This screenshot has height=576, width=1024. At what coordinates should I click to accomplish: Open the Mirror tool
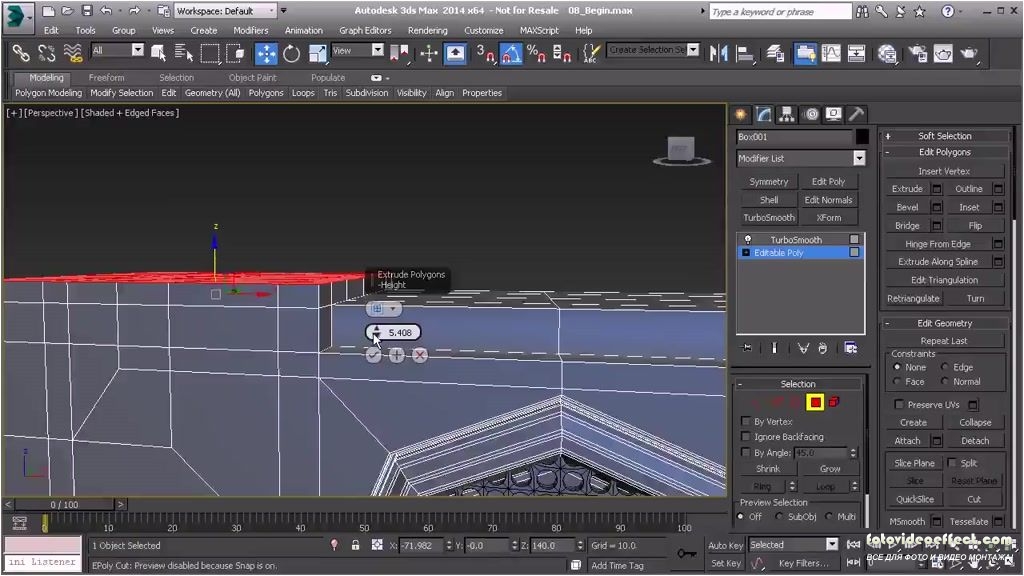(x=719, y=54)
